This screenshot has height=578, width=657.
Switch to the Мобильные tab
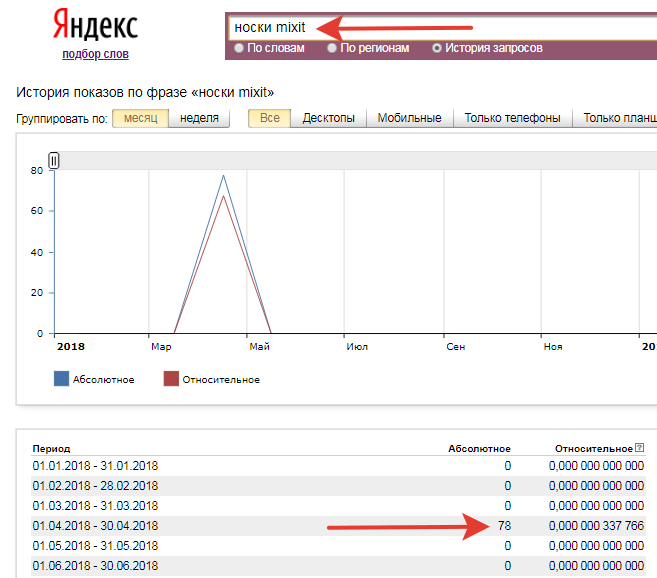(409, 118)
